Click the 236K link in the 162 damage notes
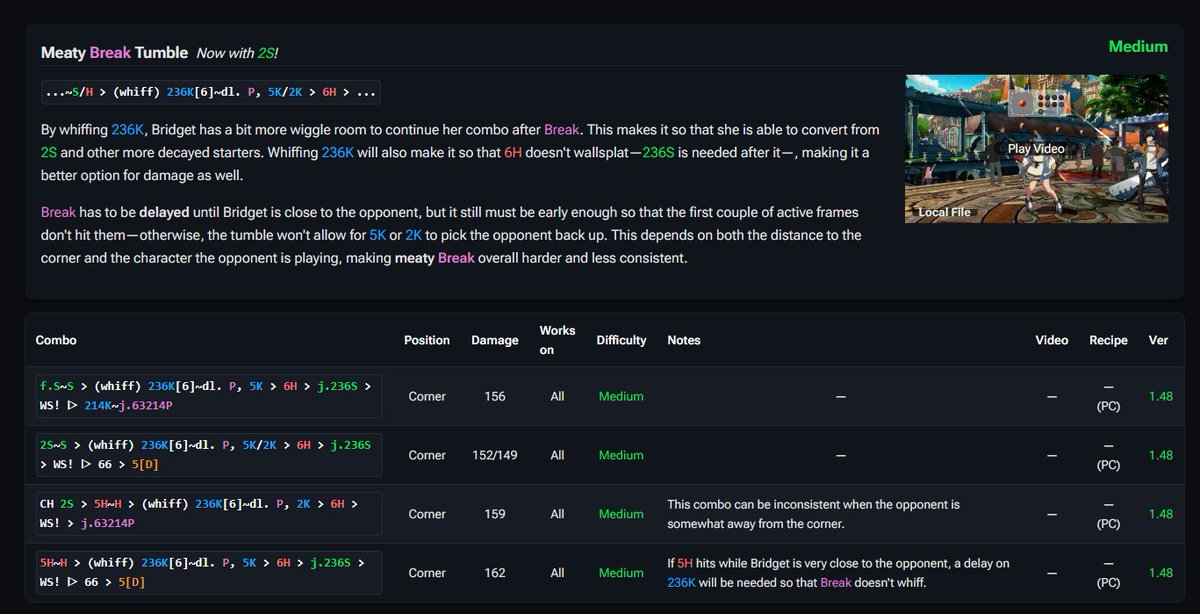The image size is (1200, 614). click(681, 582)
